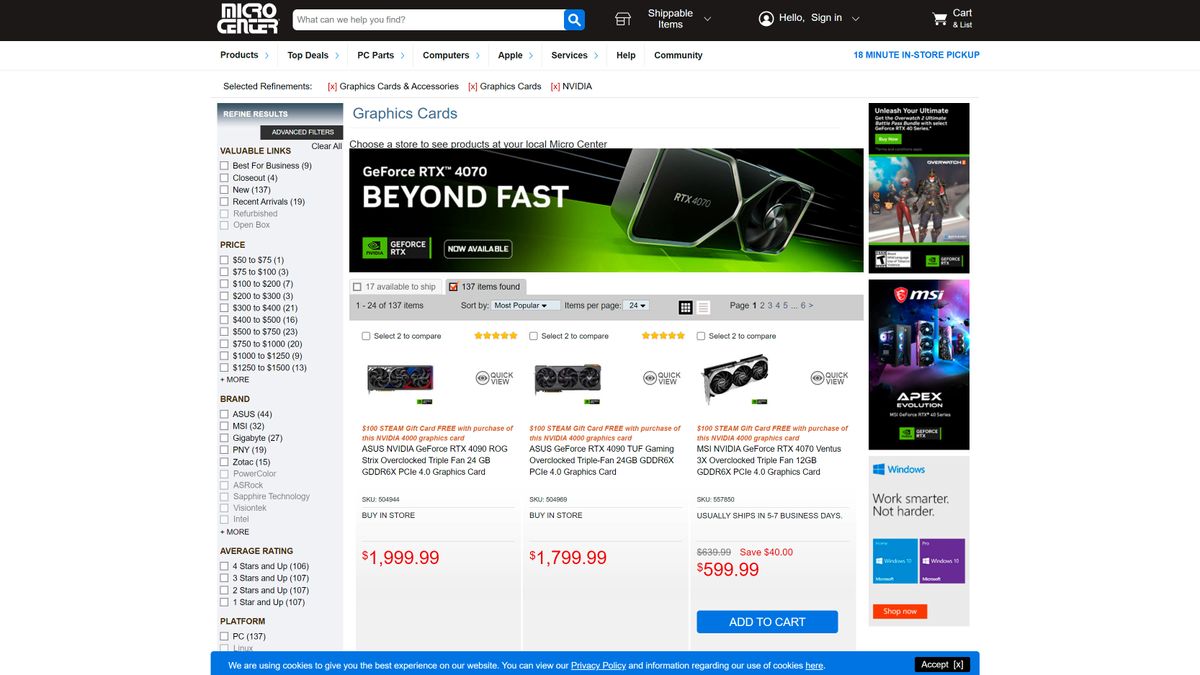Check the '17 available to ship' filter
The height and width of the screenshot is (675, 1200).
pos(356,286)
